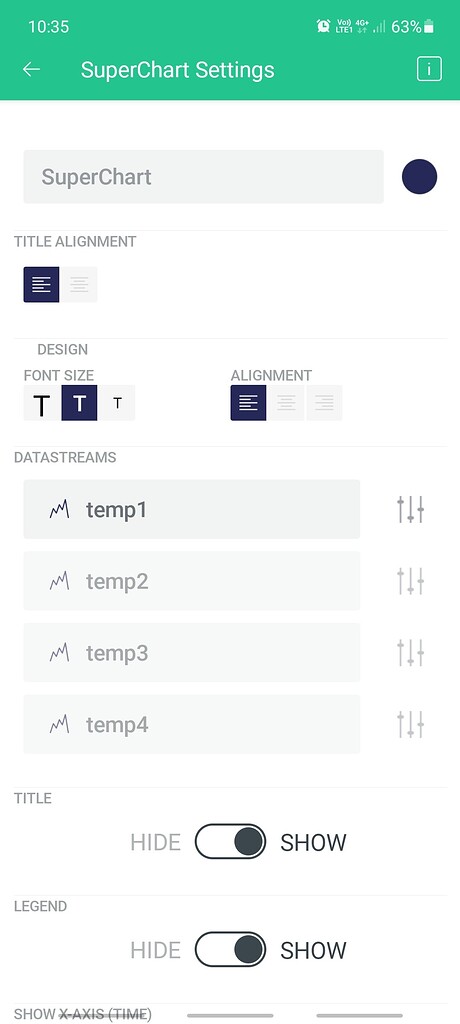
Task: Go back using the header arrow
Action: (31, 70)
